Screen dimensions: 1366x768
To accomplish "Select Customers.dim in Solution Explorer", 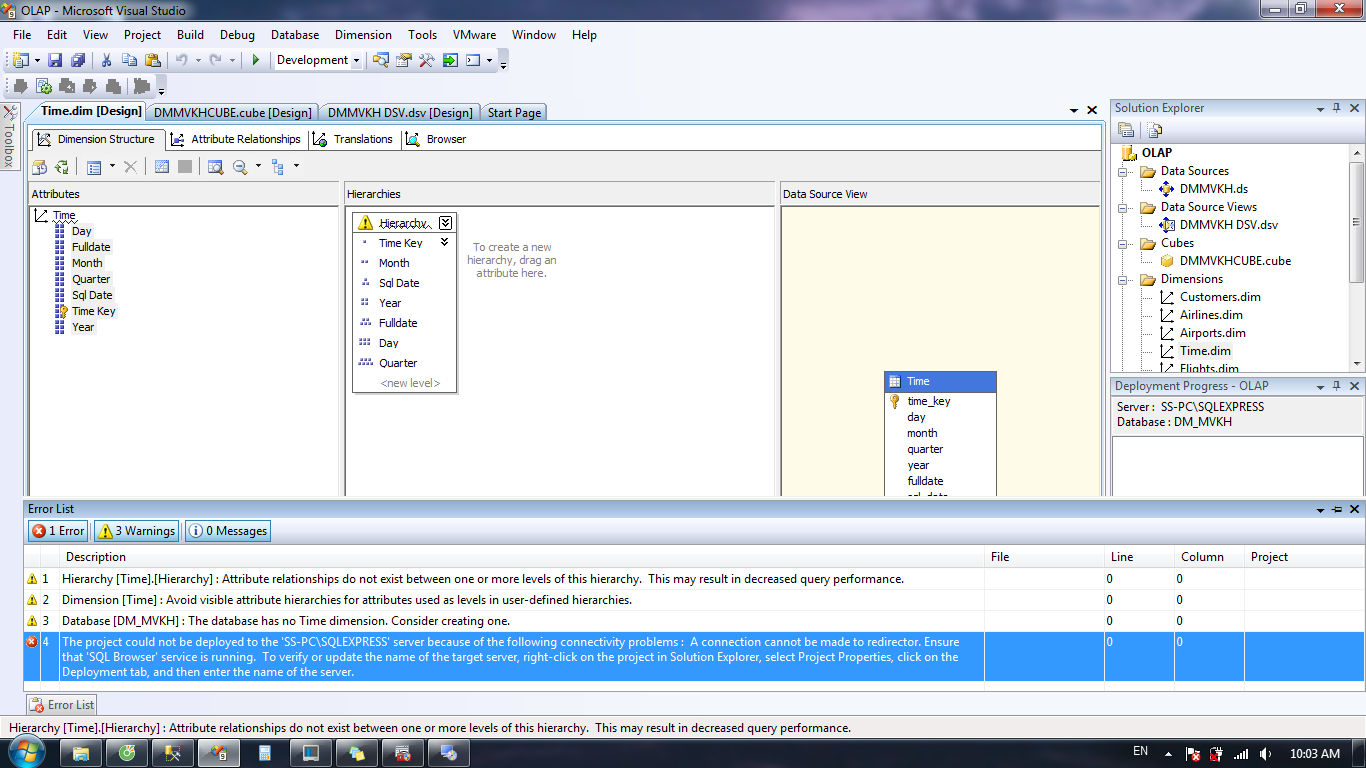I will coord(1220,297).
